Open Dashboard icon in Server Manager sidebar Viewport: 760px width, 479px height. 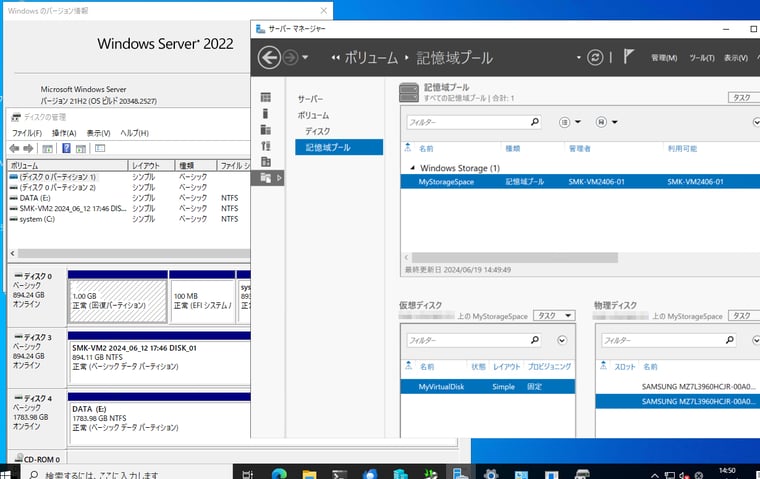tap(266, 97)
